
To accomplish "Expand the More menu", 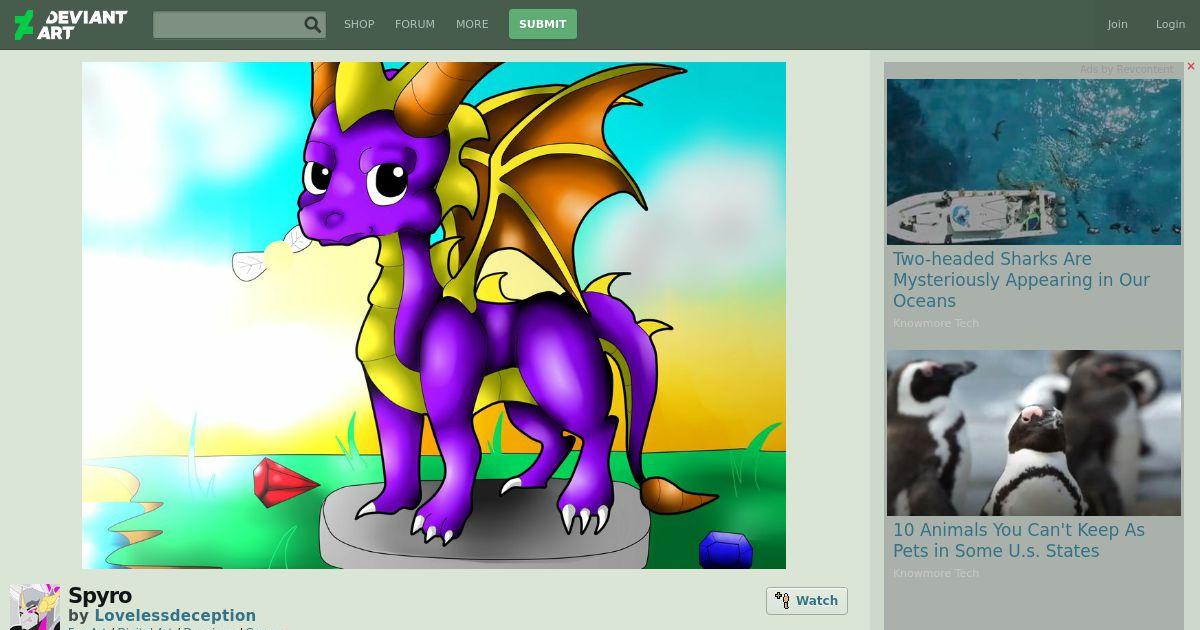I will [x=472, y=24].
